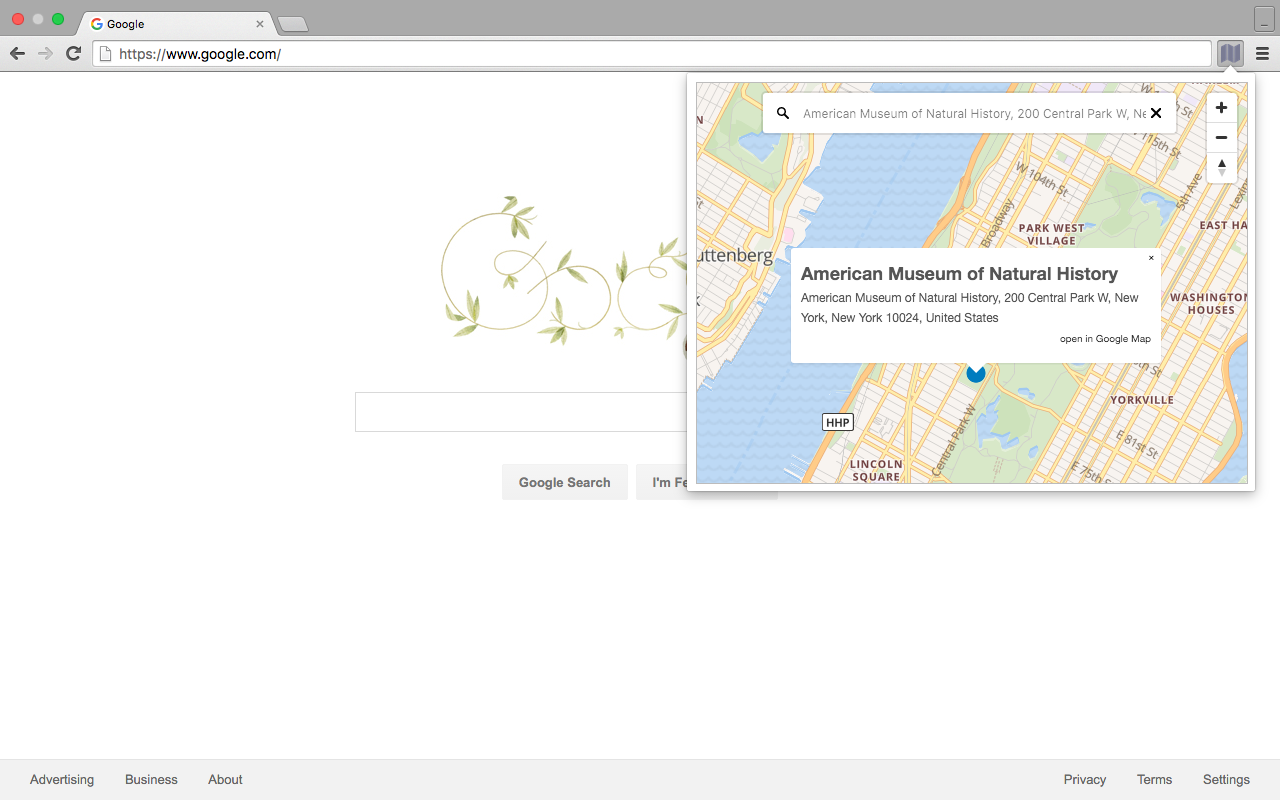Open the About link
This screenshot has width=1280, height=800.
tap(224, 779)
